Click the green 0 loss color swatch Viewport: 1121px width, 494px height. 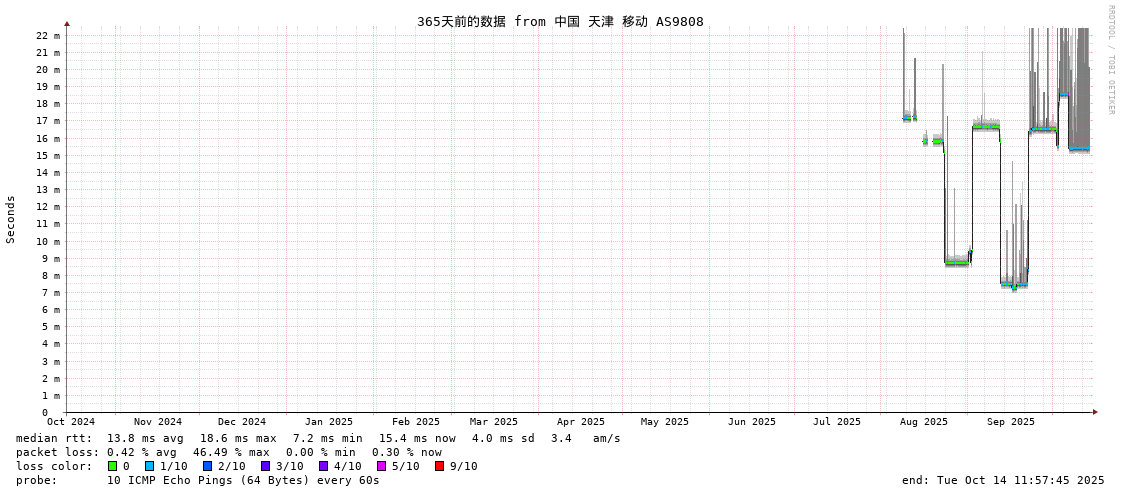[x=112, y=466]
